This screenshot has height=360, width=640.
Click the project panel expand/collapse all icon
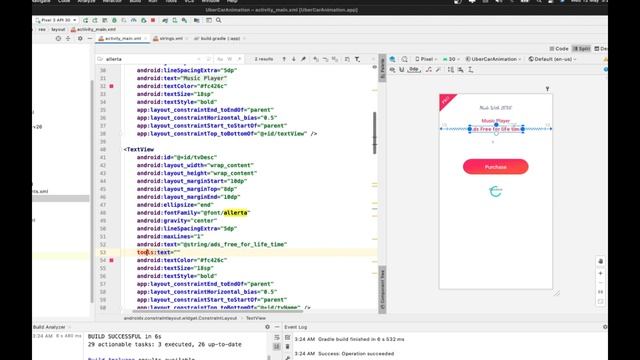68,38
